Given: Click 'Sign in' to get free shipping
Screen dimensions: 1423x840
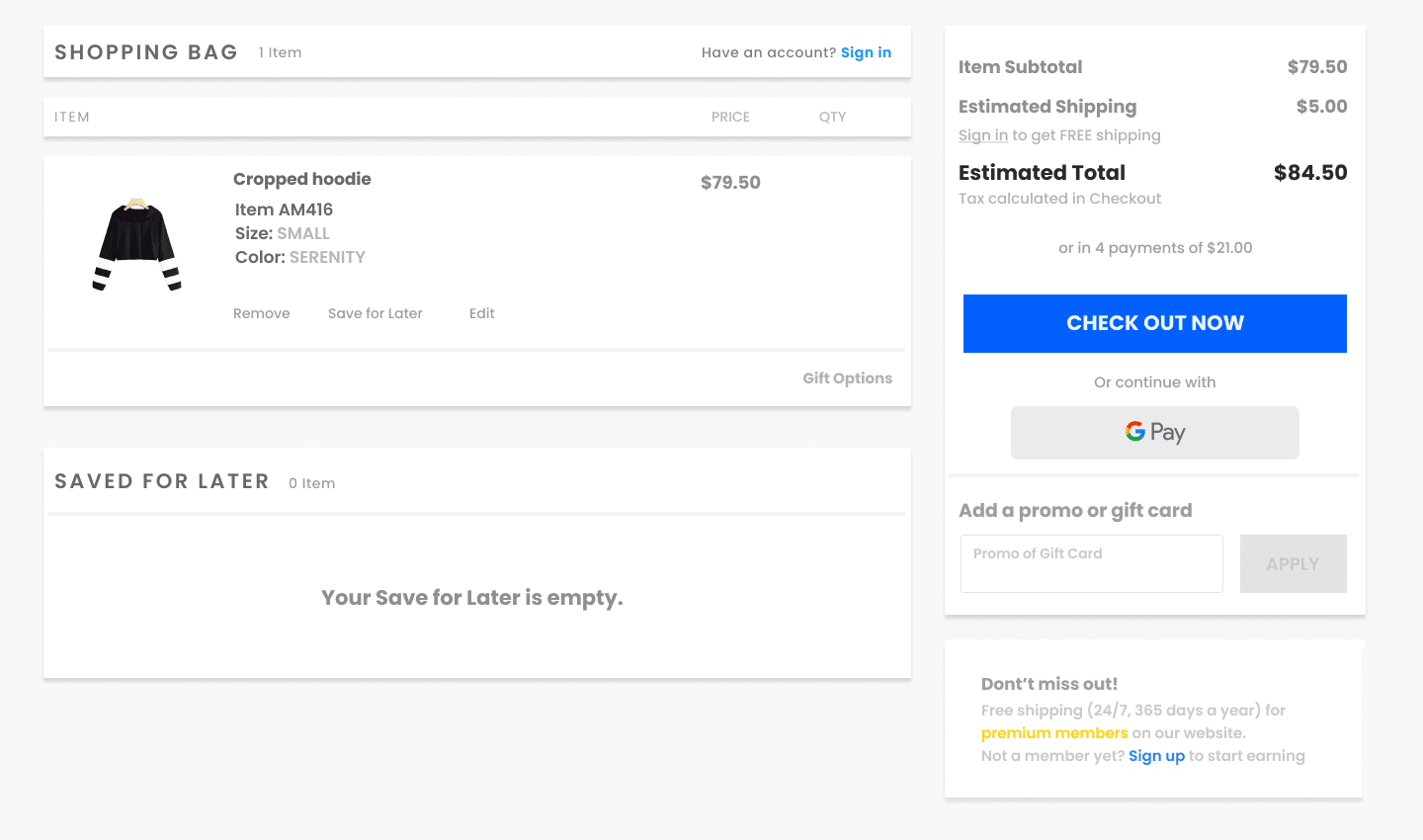Looking at the screenshot, I should tap(982, 135).
